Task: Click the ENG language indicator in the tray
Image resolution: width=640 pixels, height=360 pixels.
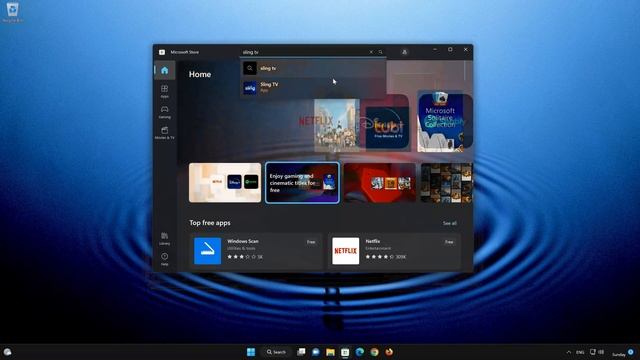Action: (x=580, y=352)
